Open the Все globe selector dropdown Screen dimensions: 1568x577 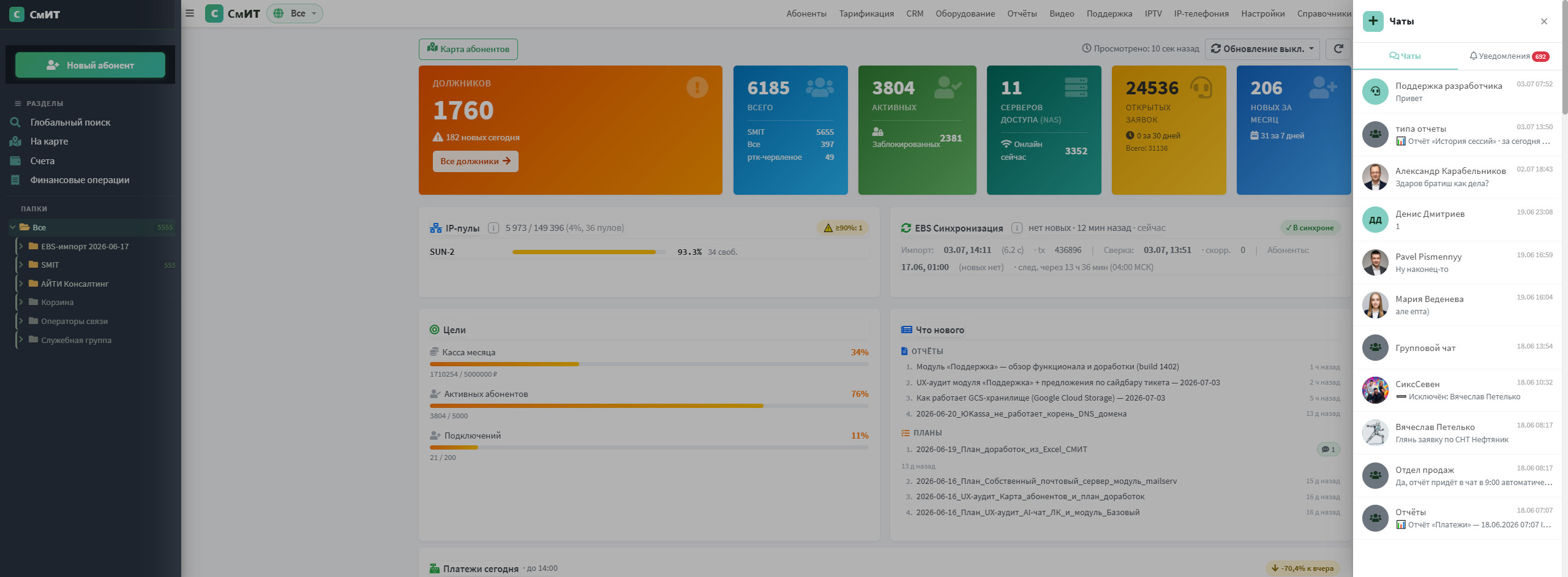pos(294,13)
